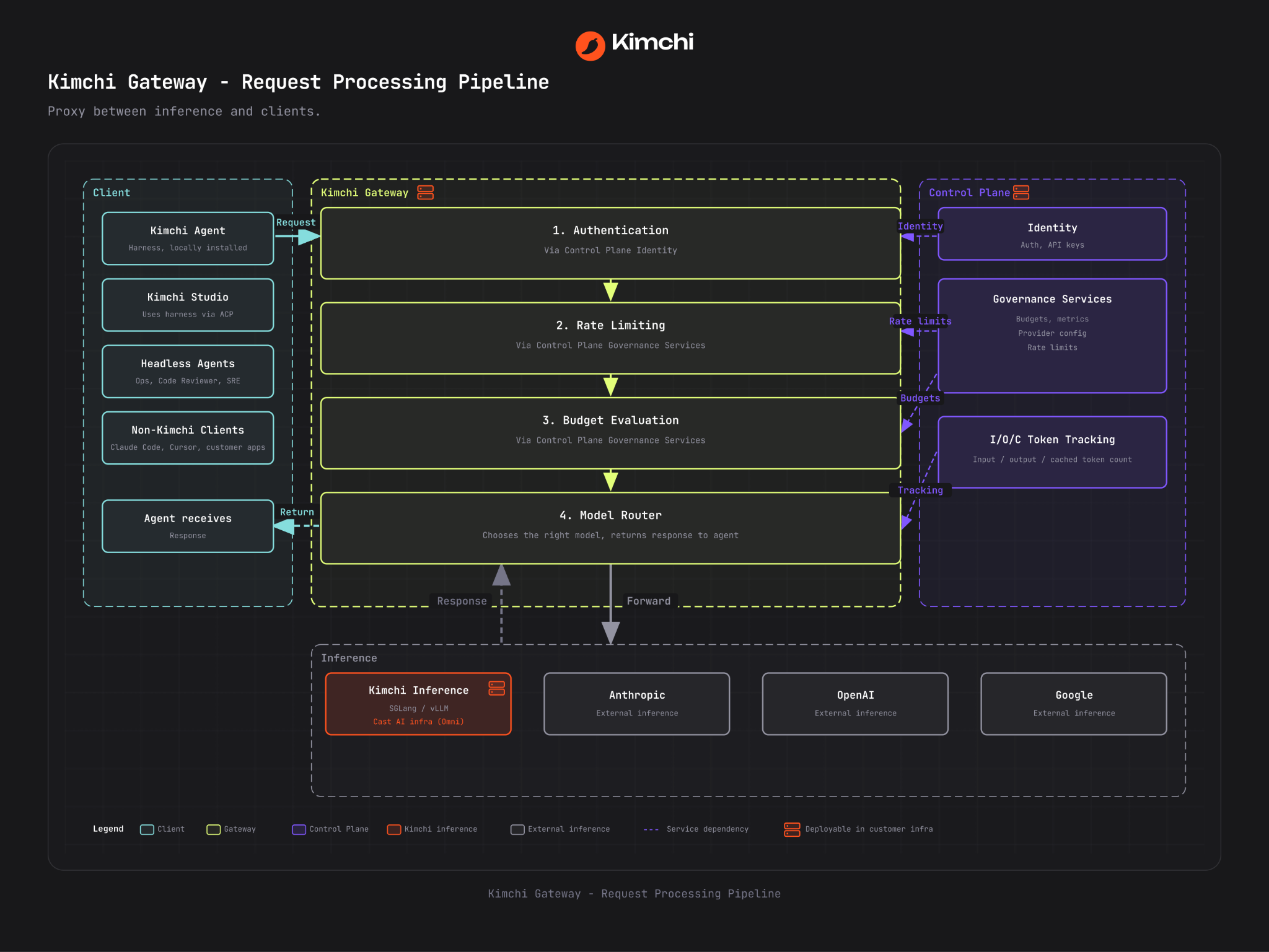Click the Identity dependency label
Image resolution: width=1269 pixels, height=952 pixels.
920,227
